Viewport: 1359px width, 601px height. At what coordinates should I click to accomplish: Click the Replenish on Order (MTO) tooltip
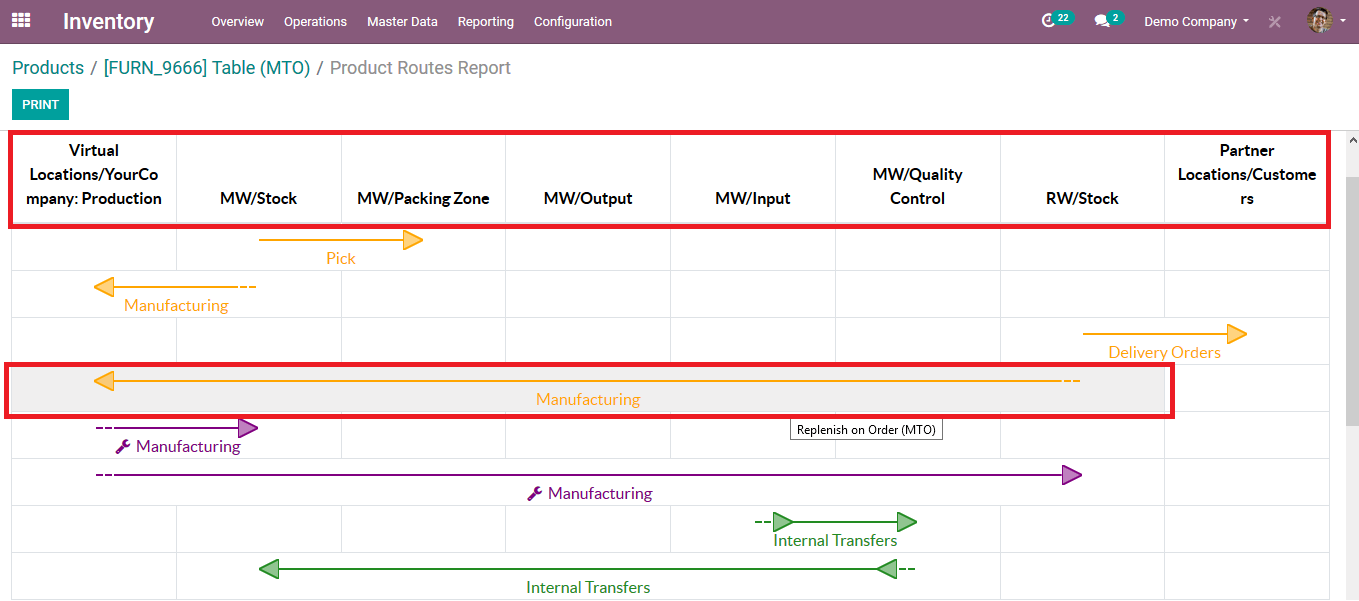(x=866, y=430)
